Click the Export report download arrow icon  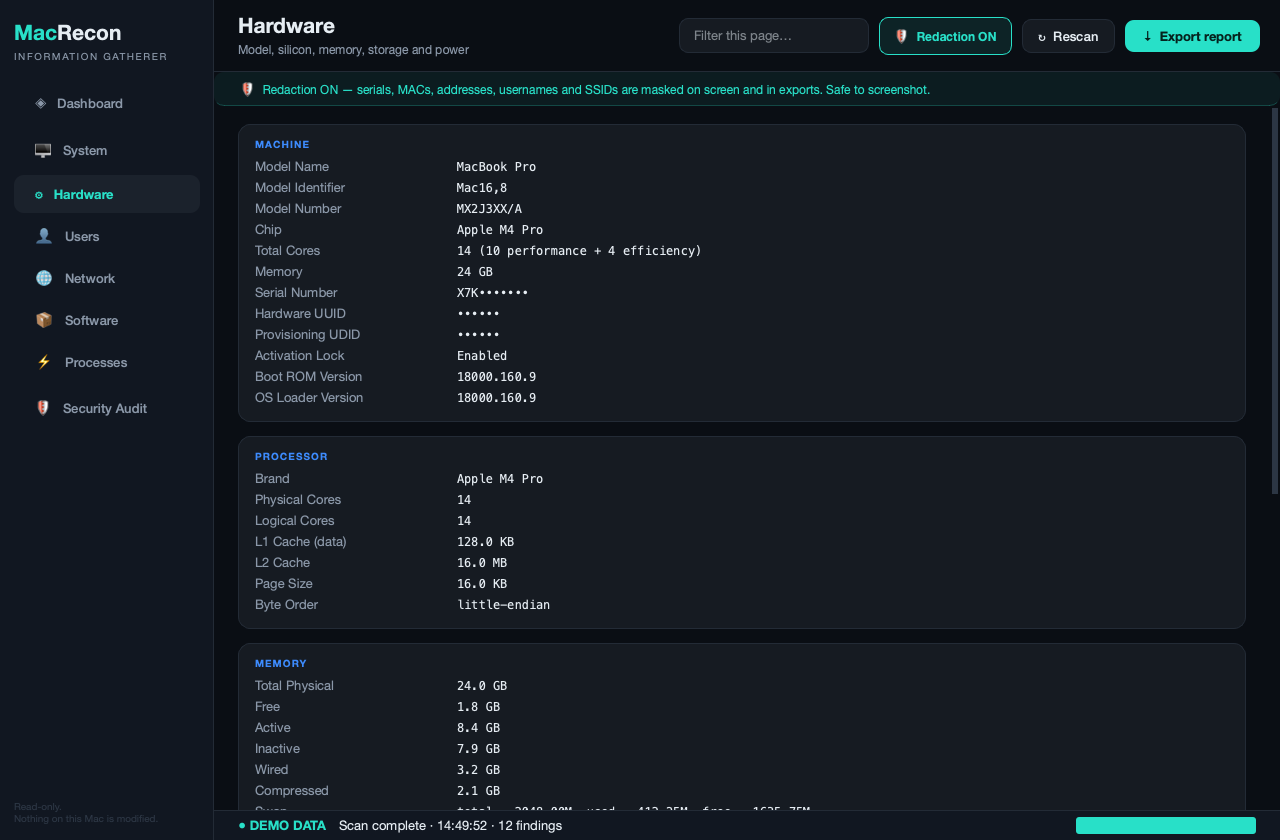point(1147,36)
